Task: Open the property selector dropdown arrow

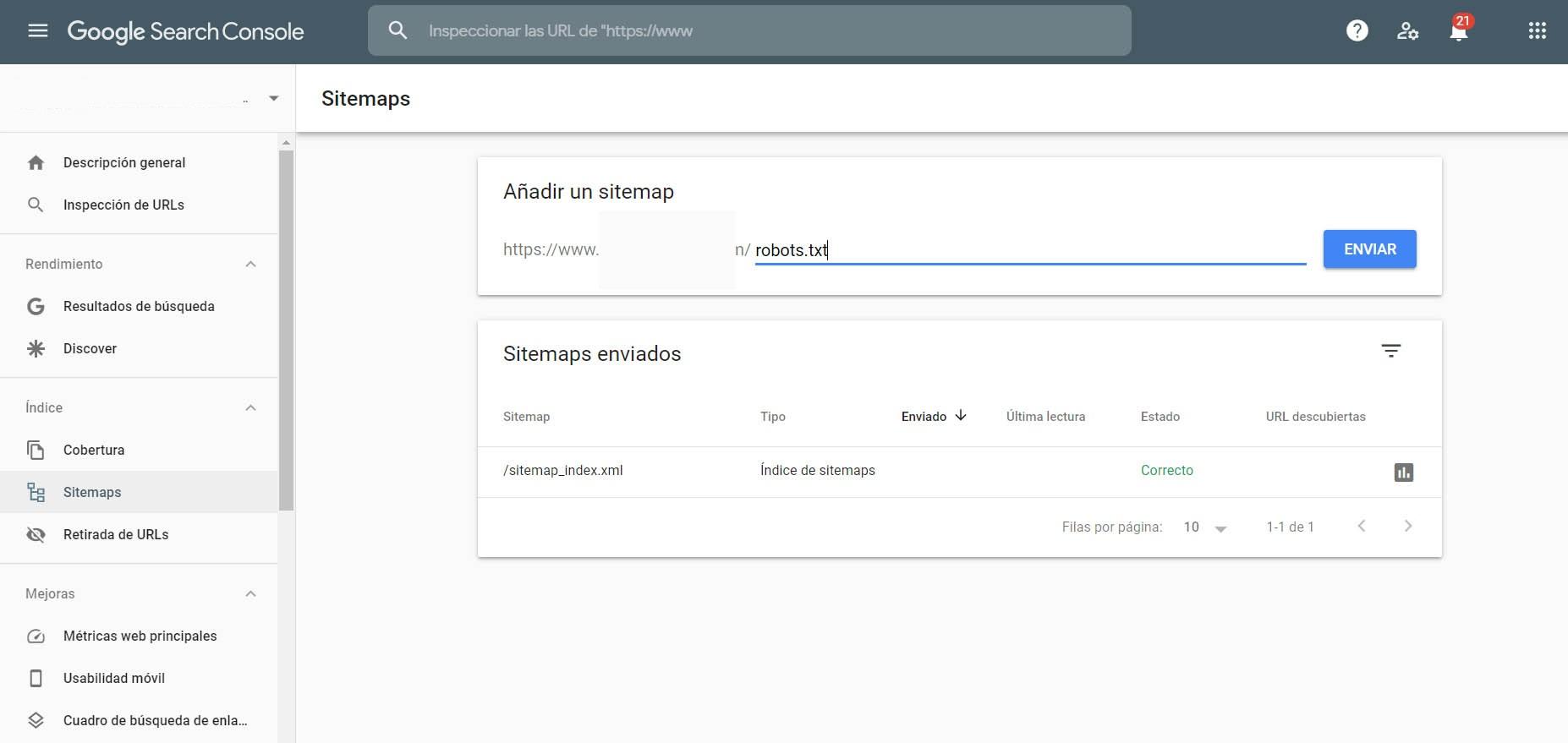Action: (273, 98)
